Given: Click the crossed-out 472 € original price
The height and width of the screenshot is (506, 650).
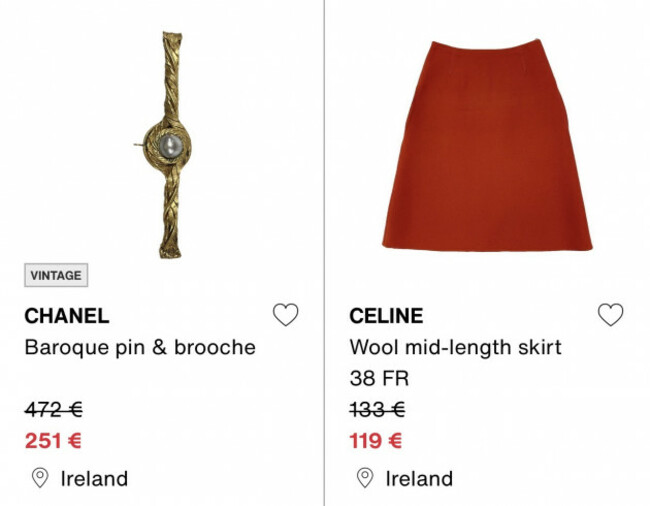Looking at the screenshot, I should [53, 410].
